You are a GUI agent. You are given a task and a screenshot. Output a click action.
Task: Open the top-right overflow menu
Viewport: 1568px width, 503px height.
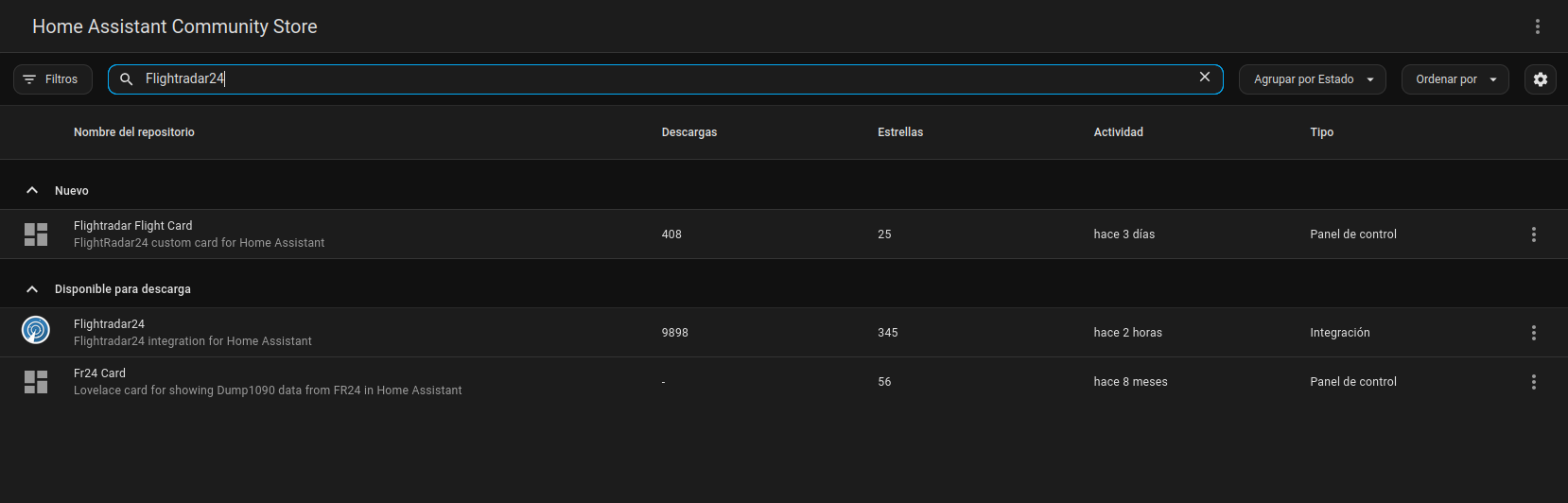(x=1537, y=26)
